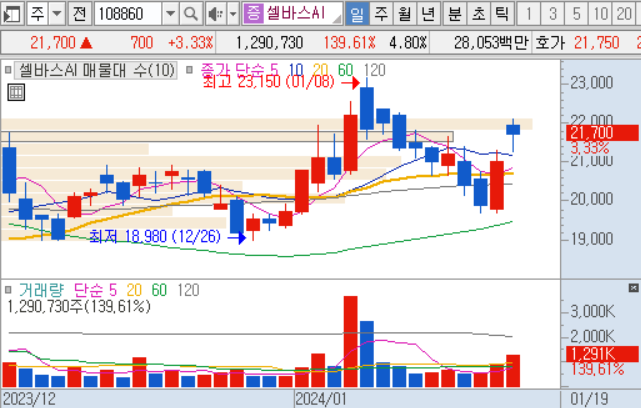641x408 pixels.
Task: Click the 4.80% value
Action: point(408,43)
